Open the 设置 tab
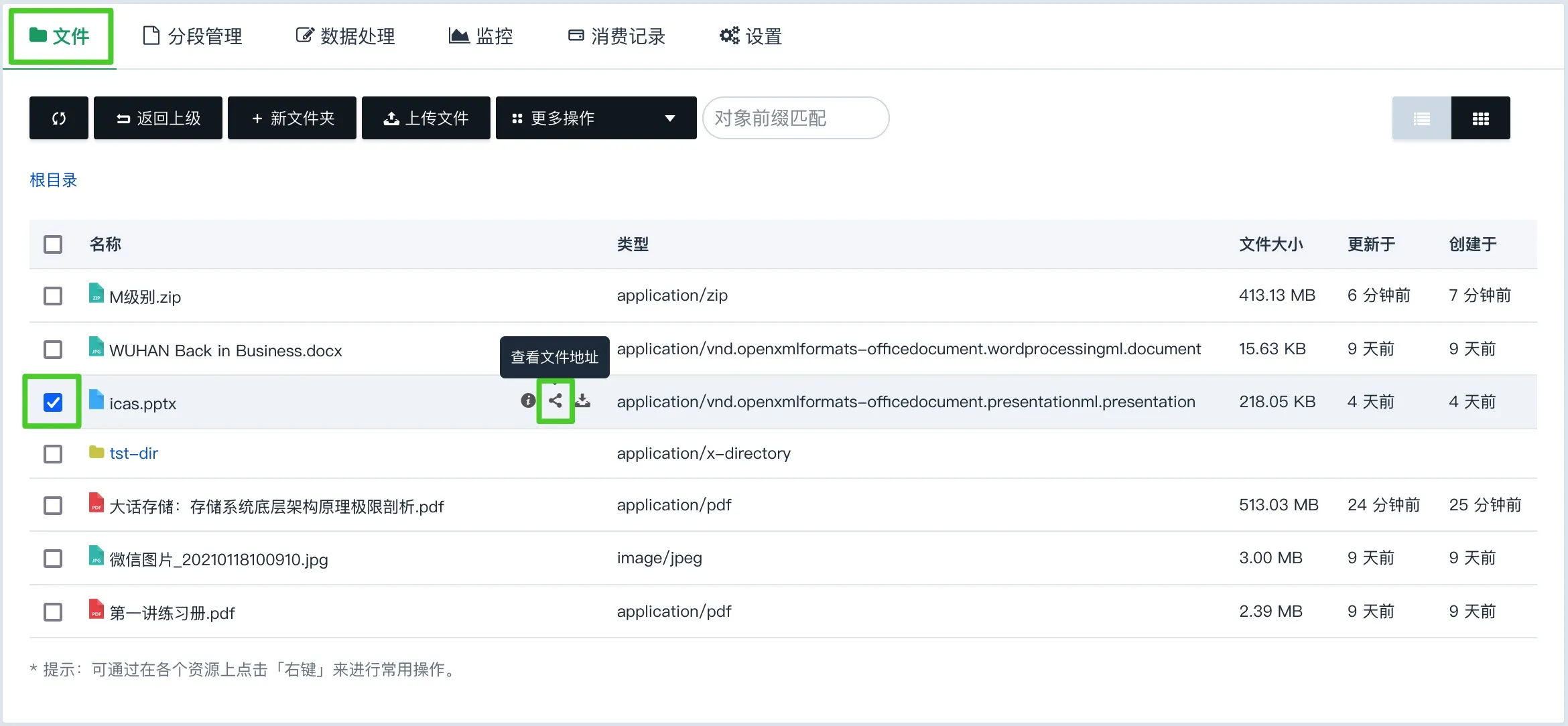This screenshot has height=726, width=1568. point(750,36)
